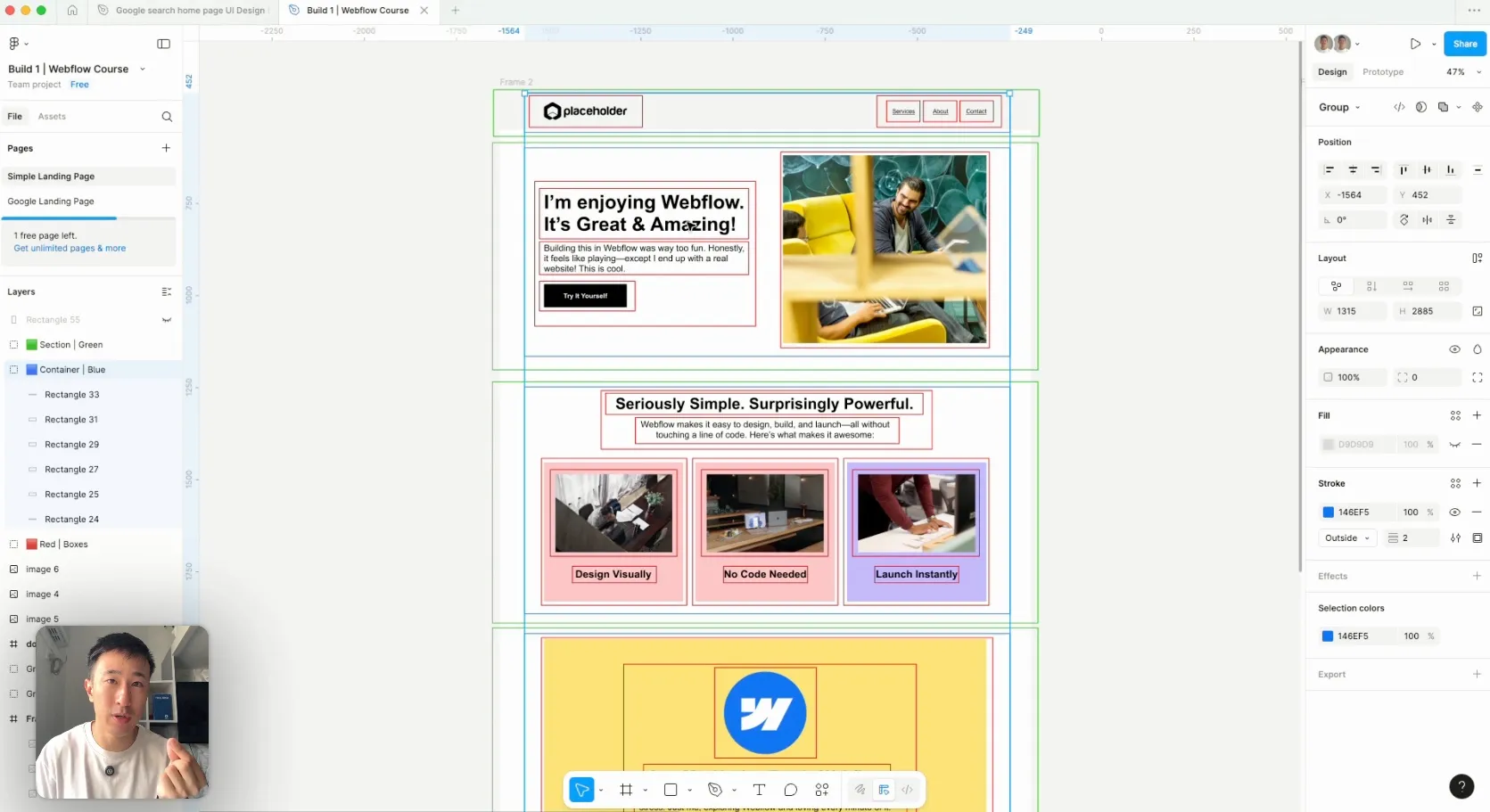The image size is (1490, 812).
Task: Toggle individual stroke sides icon
Action: (1478, 538)
